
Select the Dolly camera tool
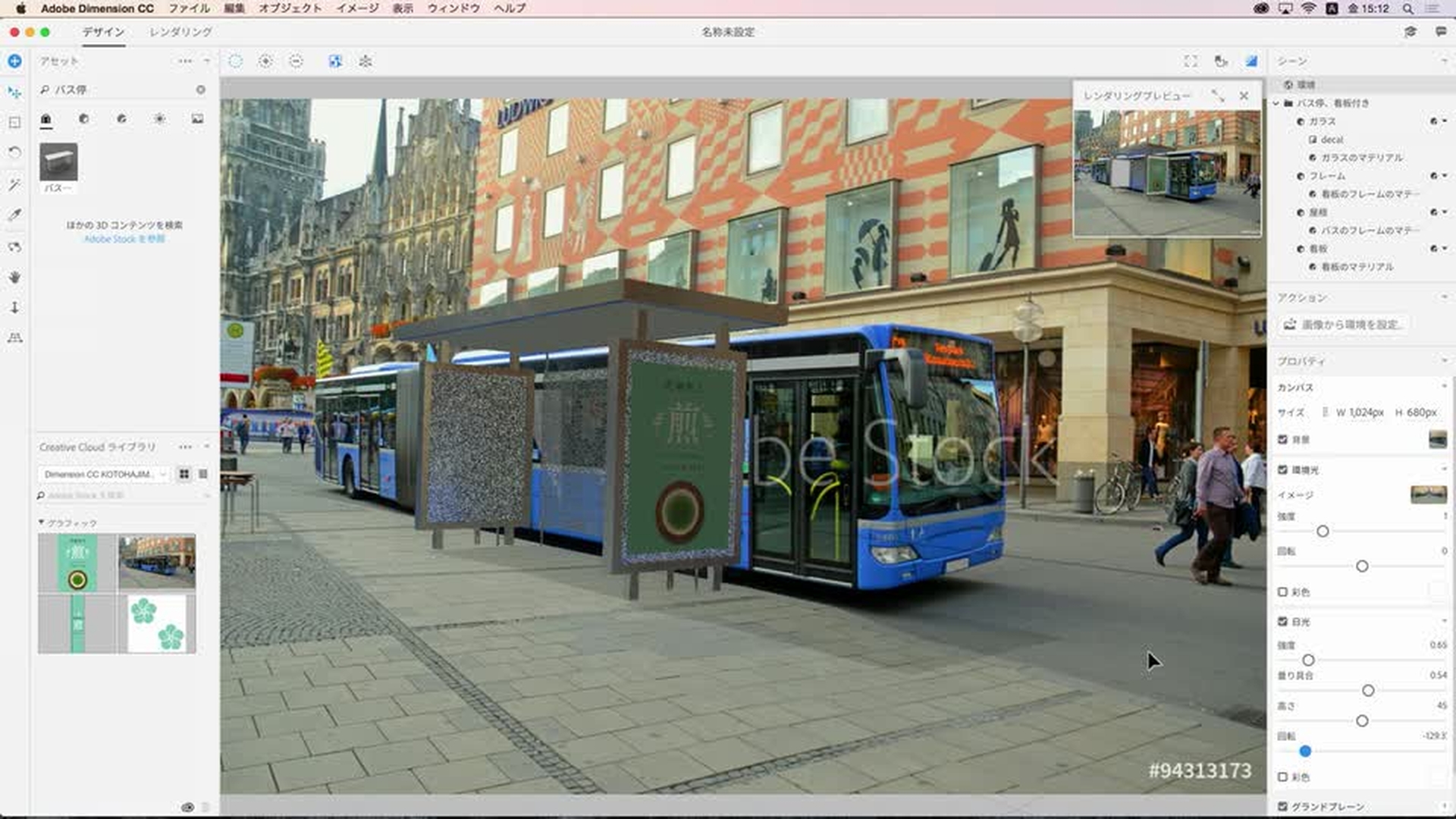click(x=14, y=308)
